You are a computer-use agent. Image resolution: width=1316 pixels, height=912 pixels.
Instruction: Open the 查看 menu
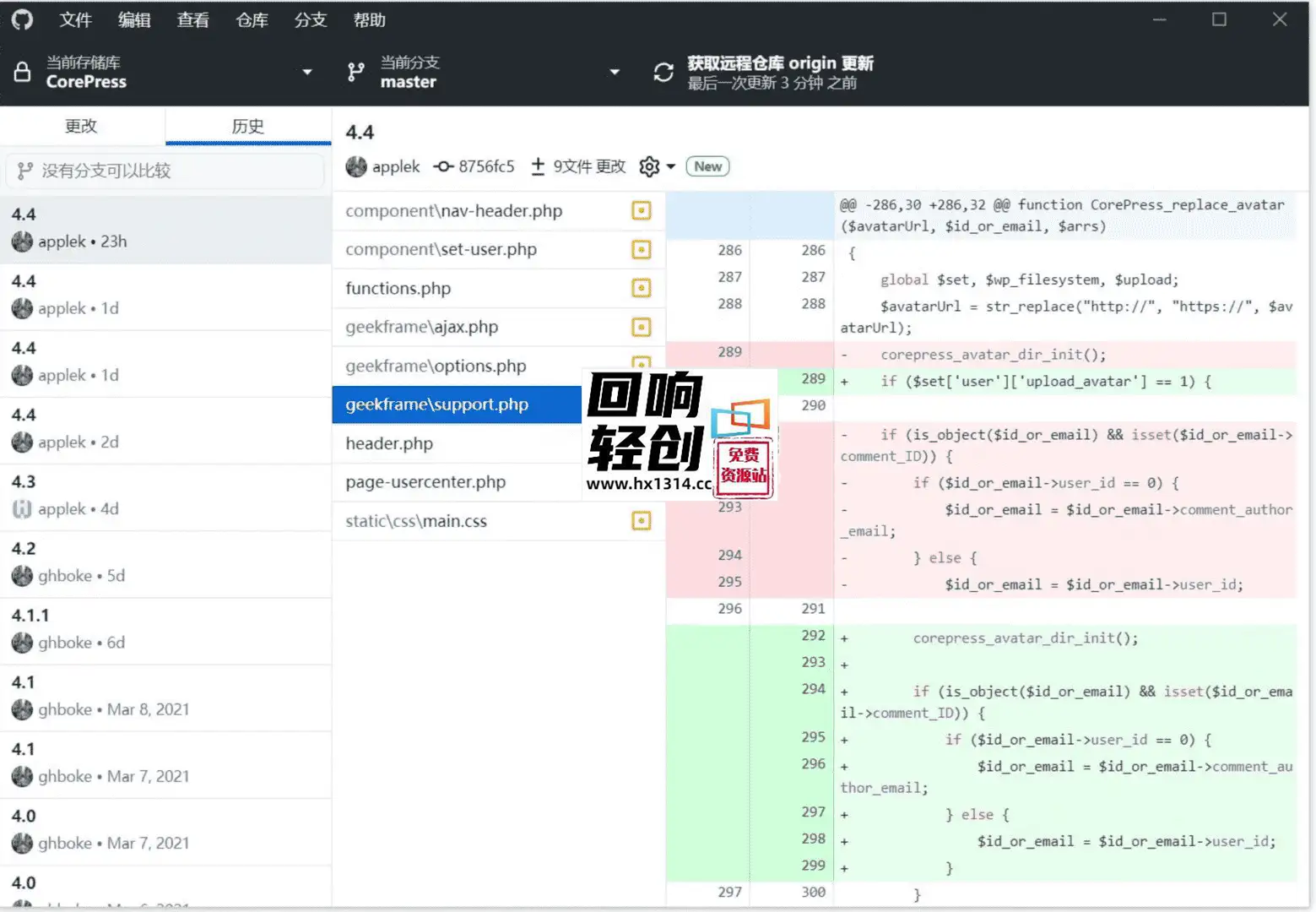[193, 20]
